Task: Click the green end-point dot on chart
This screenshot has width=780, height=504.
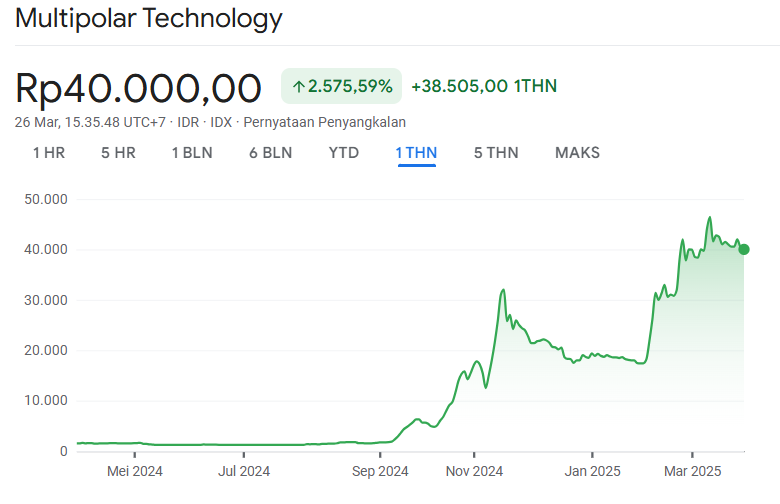Action: coord(743,250)
